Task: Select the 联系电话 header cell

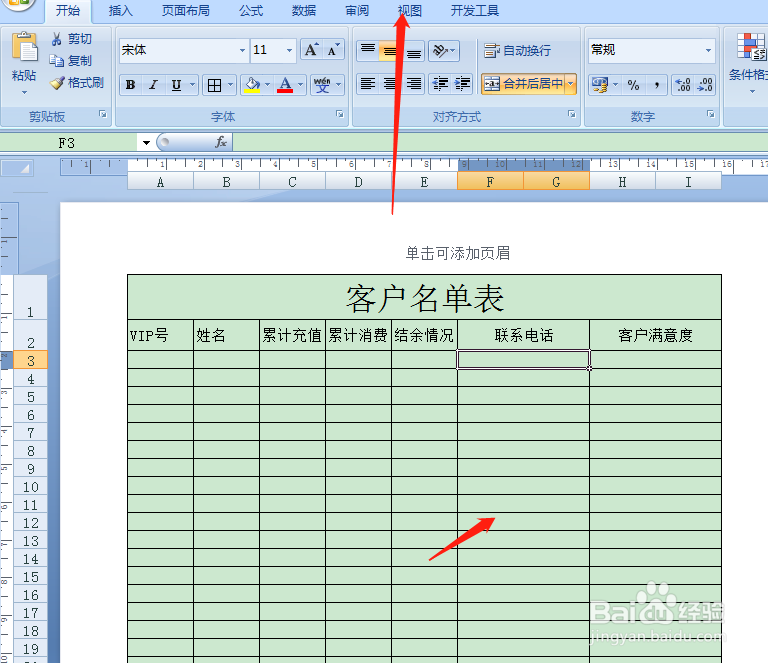Action: pos(523,335)
